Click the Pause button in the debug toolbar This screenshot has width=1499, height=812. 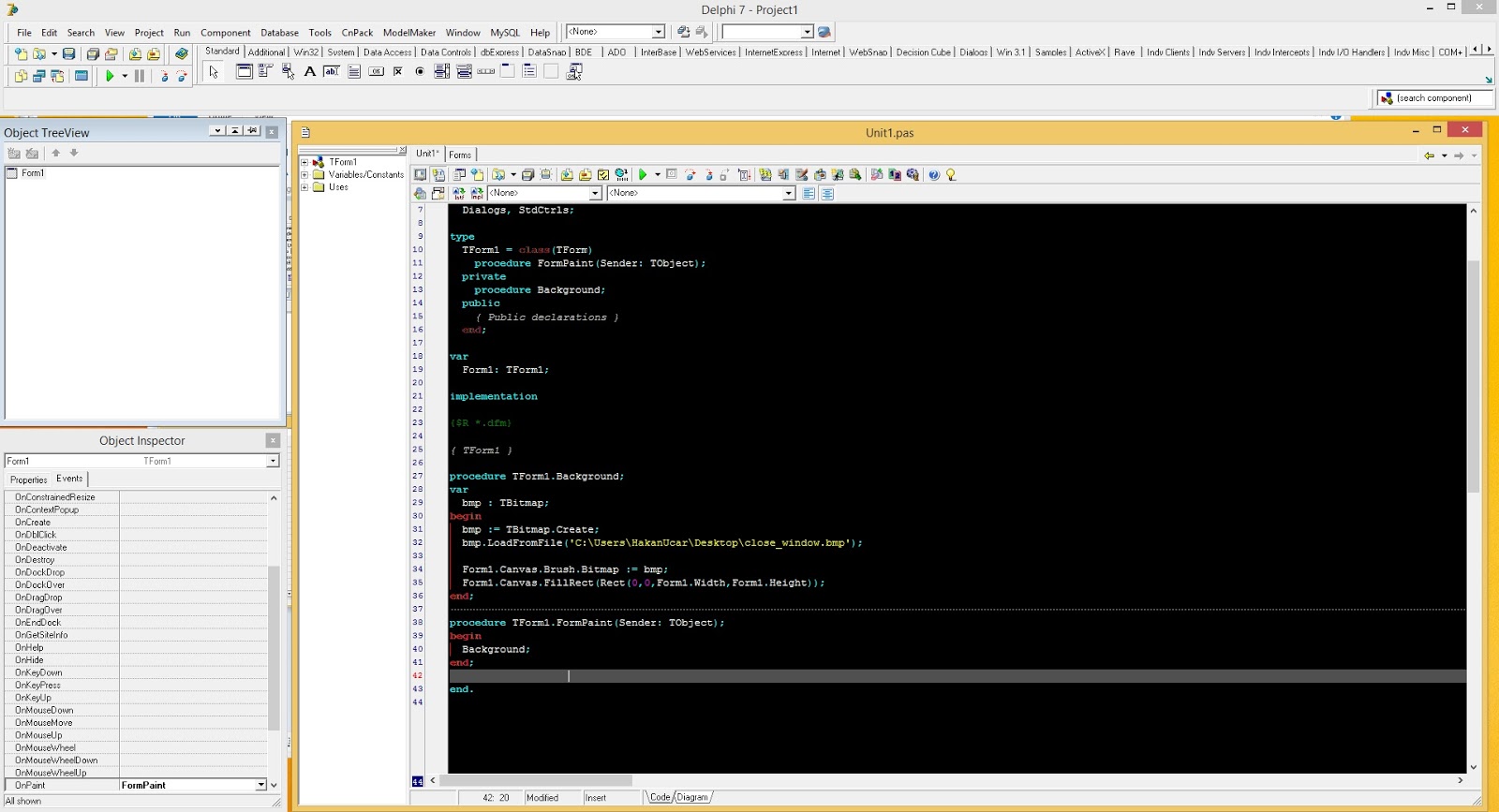pyautogui.click(x=140, y=76)
